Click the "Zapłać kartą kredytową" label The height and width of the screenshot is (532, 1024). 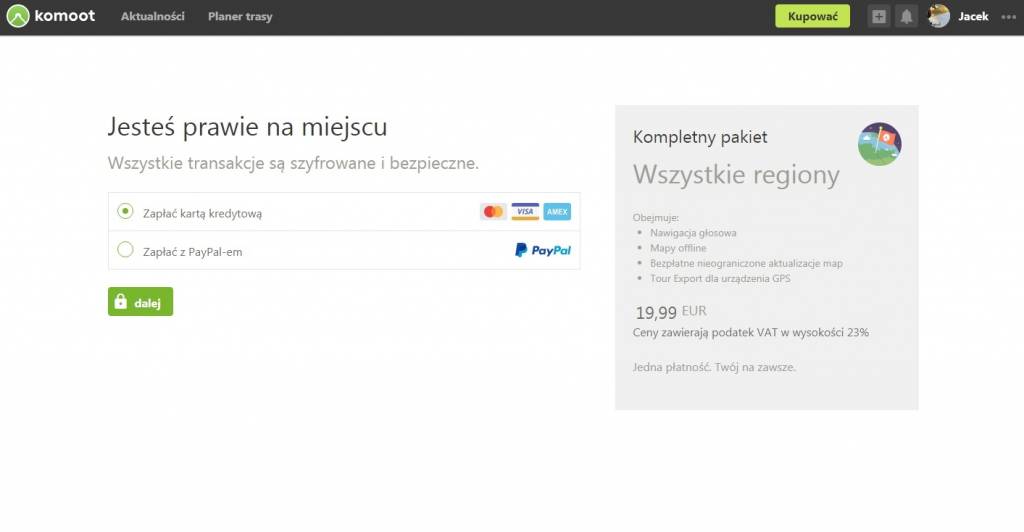coord(202,213)
